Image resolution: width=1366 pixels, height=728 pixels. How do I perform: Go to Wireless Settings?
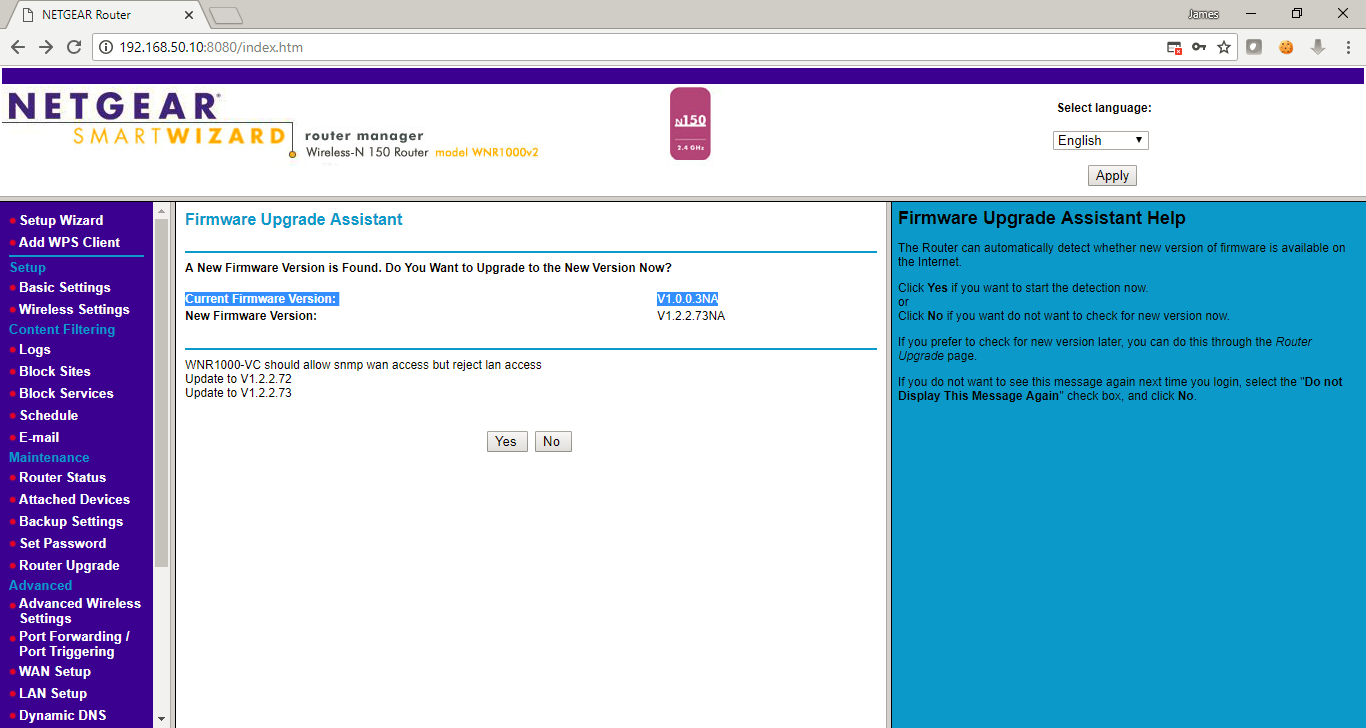[74, 309]
